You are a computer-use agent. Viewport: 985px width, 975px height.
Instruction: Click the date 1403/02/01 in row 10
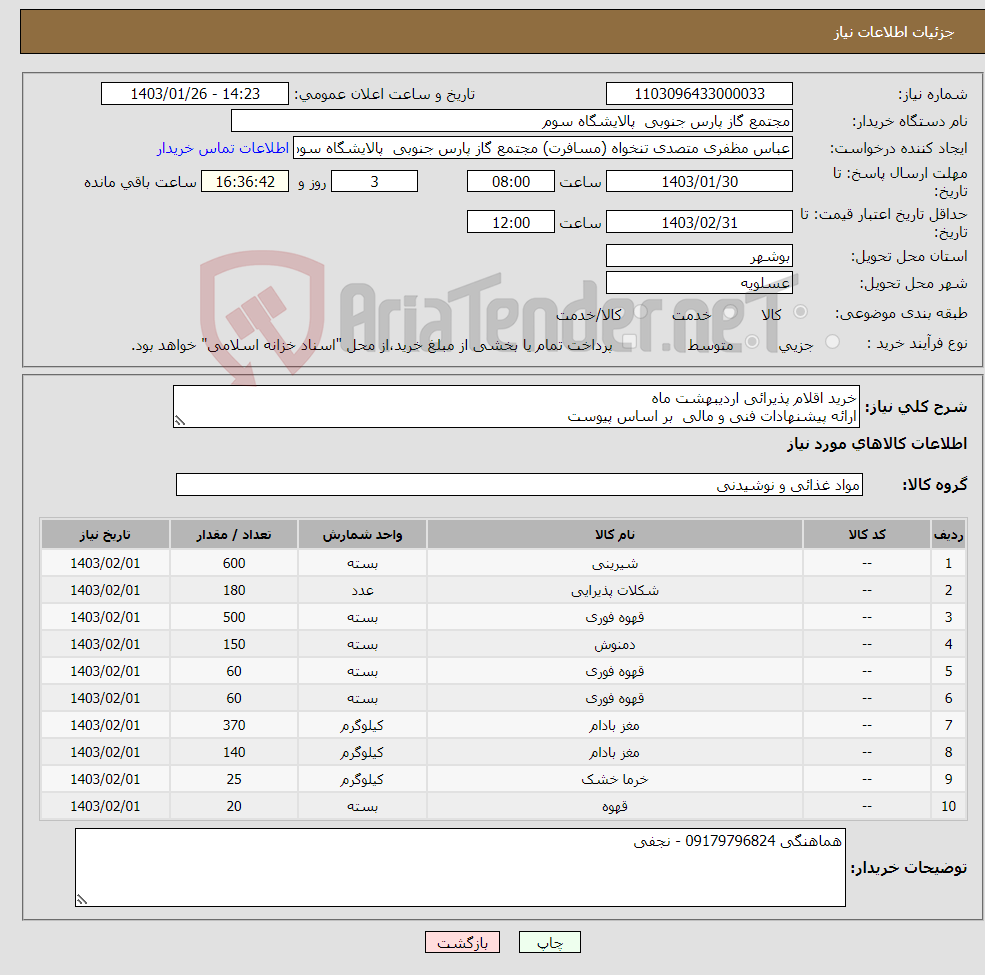coord(105,807)
